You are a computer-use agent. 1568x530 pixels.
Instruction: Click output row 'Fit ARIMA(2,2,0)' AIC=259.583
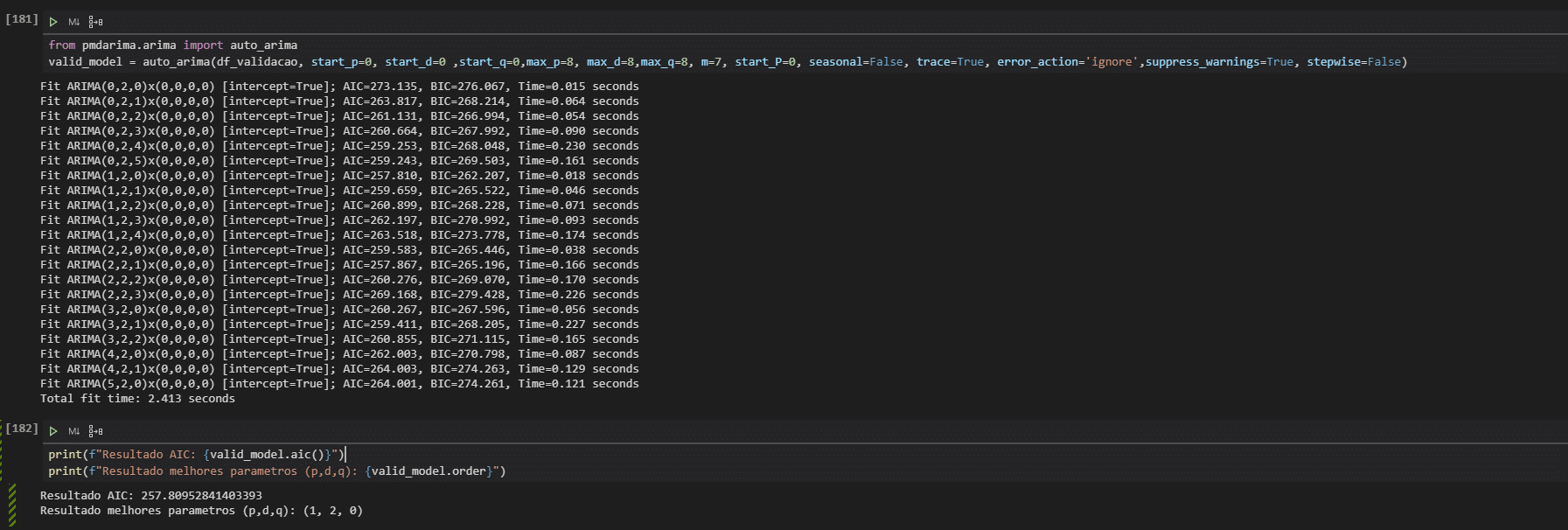point(339,249)
